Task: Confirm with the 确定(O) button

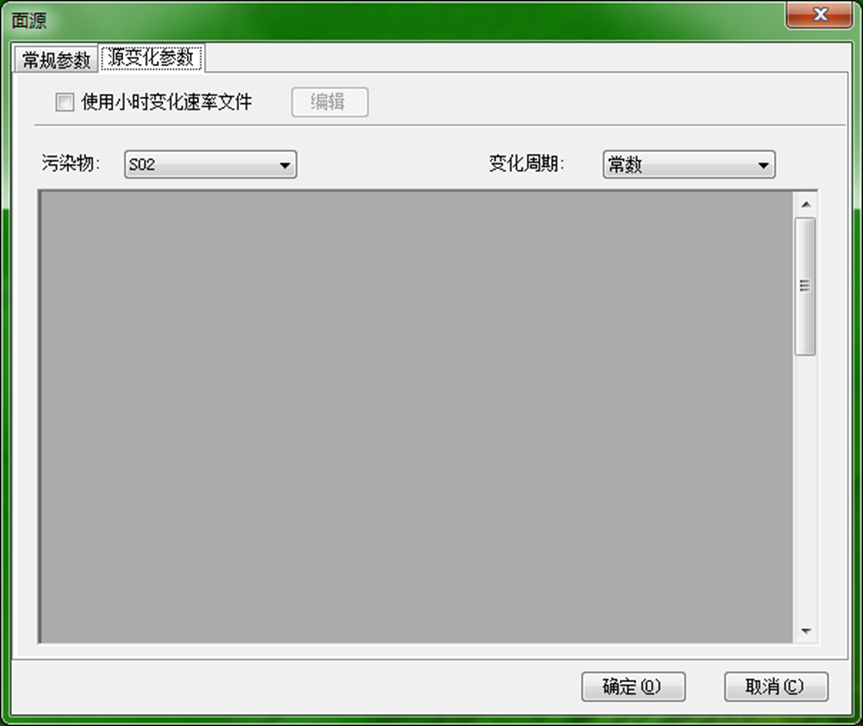Action: click(633, 686)
